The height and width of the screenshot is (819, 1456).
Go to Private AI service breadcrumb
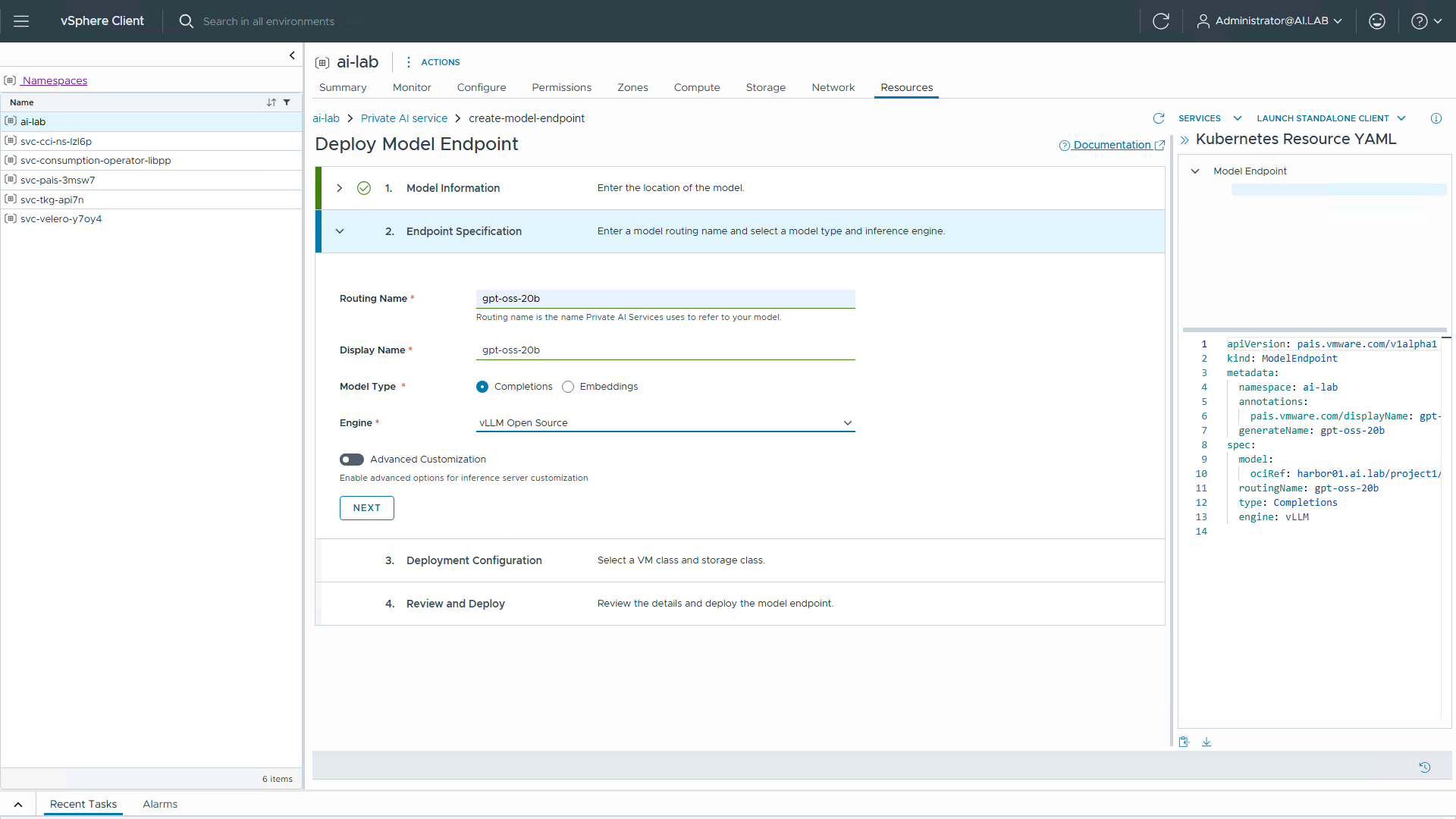pyautogui.click(x=404, y=118)
